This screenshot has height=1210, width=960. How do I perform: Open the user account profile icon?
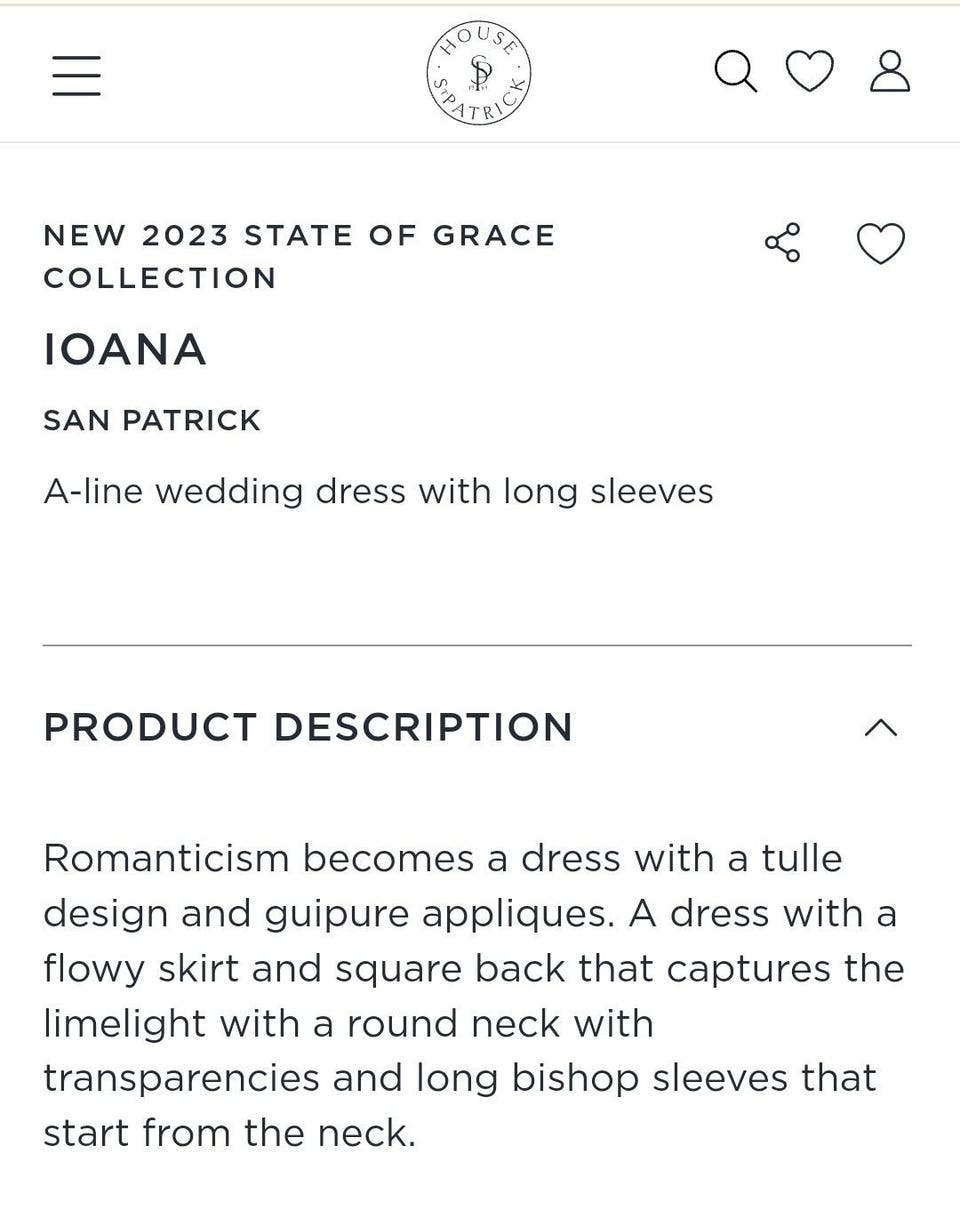(x=889, y=72)
